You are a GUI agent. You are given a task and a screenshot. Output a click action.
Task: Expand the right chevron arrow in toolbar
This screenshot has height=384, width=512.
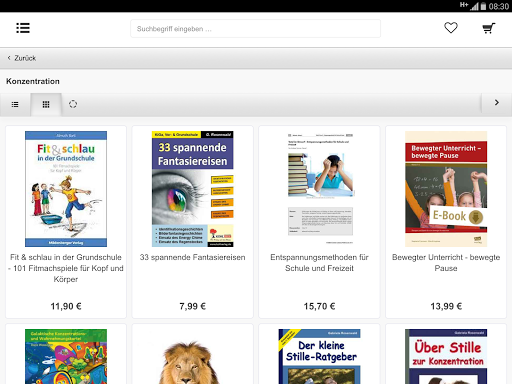497,103
